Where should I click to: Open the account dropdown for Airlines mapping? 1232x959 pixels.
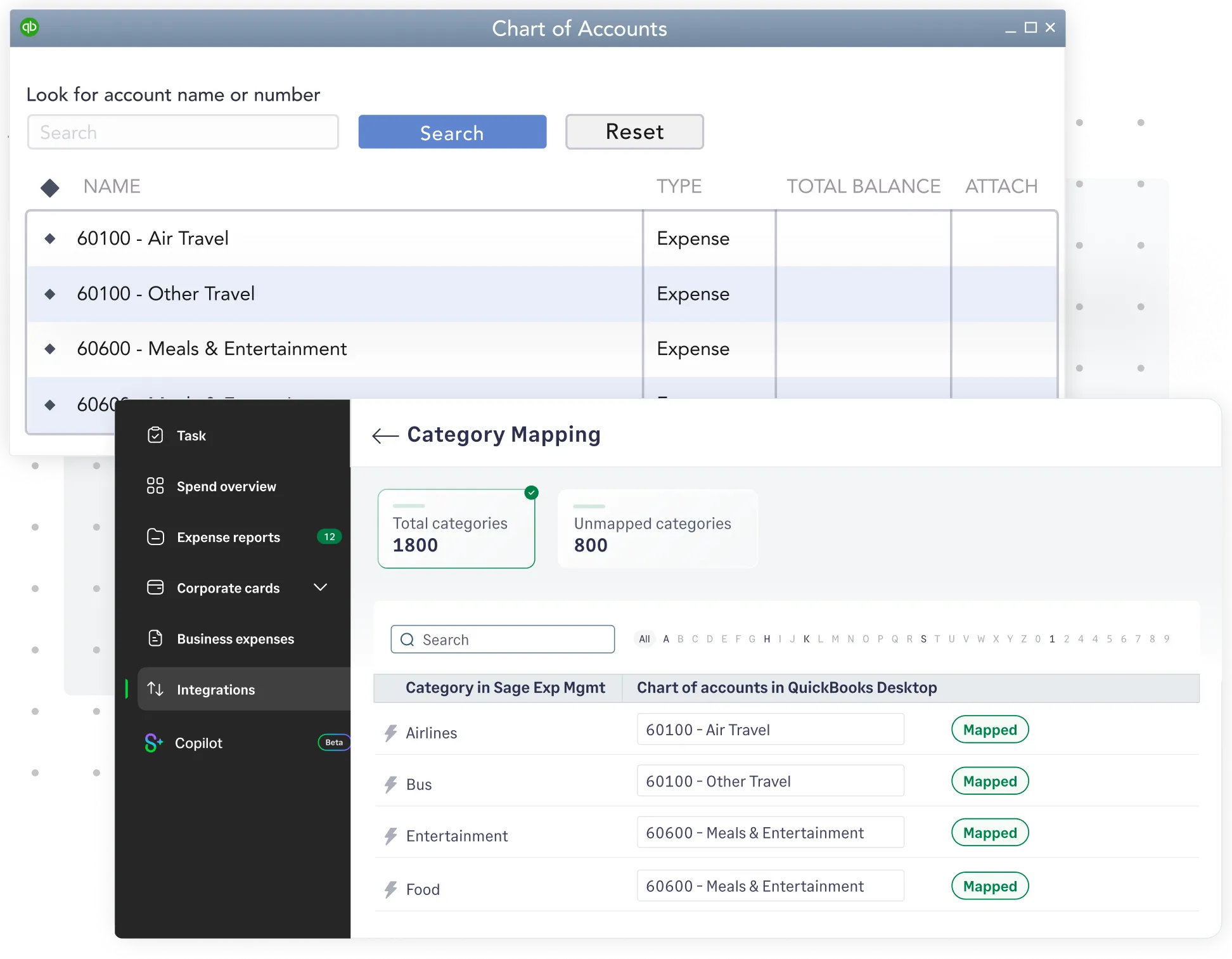770,730
